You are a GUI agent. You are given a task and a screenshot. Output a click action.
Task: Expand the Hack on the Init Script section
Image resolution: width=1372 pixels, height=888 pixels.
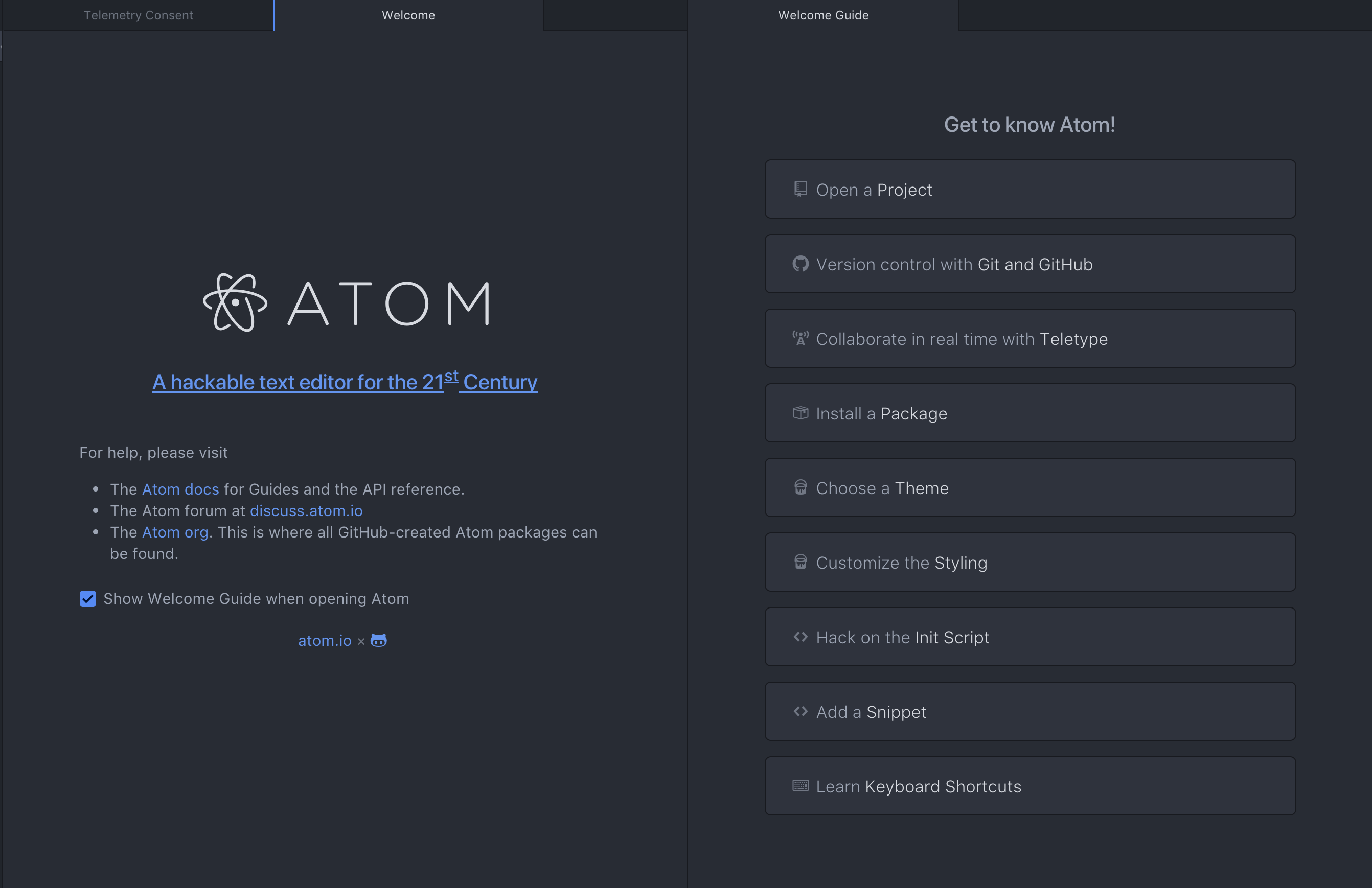(x=1030, y=637)
